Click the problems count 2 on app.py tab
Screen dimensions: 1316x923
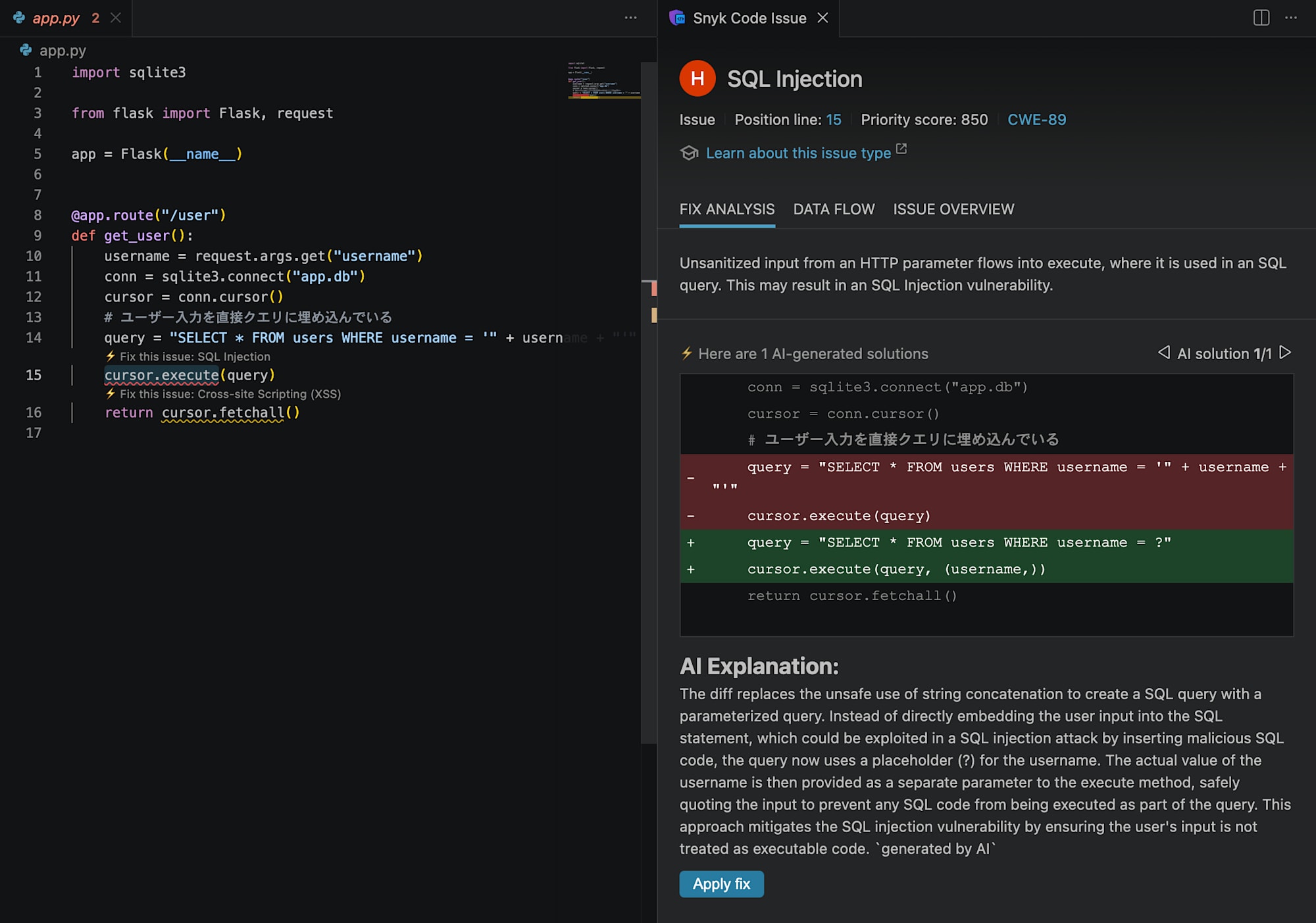[95, 18]
